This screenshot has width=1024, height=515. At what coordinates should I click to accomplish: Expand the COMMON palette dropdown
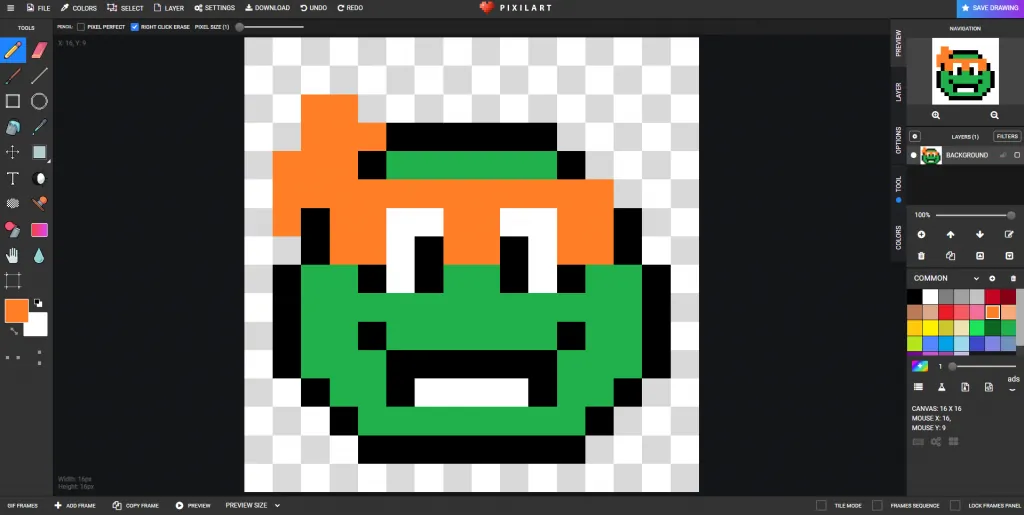coord(976,279)
